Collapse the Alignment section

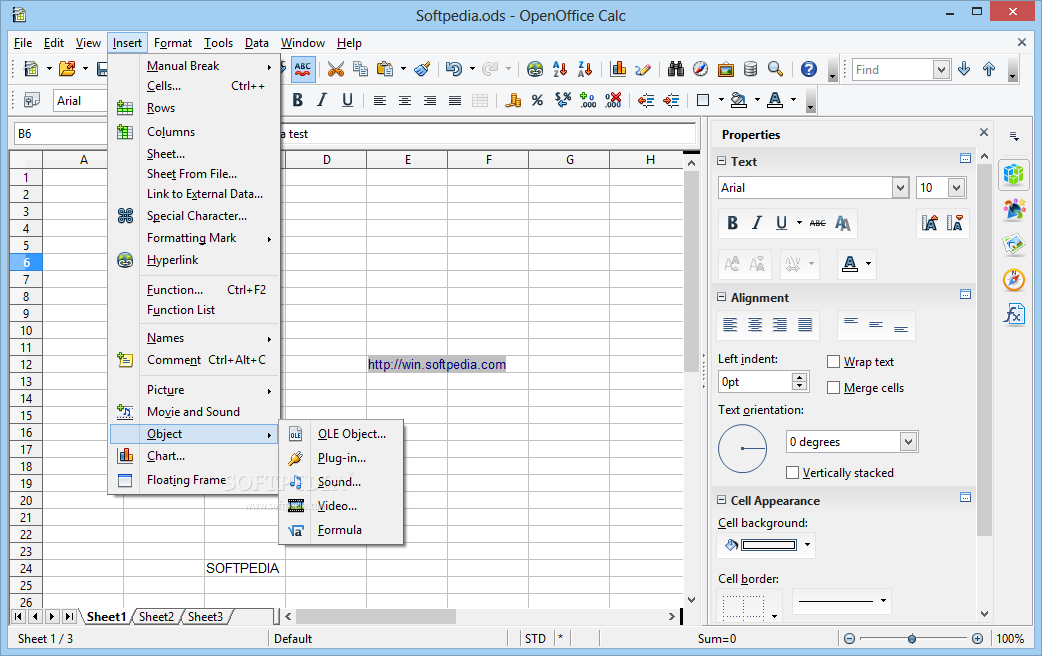(722, 297)
